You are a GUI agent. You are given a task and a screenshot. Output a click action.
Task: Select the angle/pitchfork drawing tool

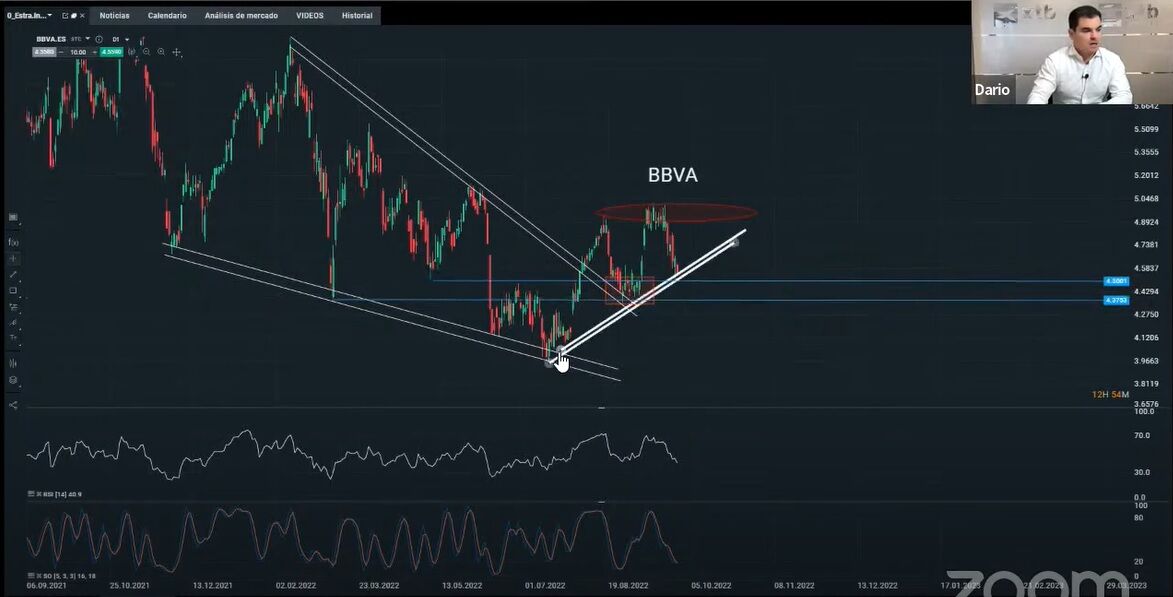tap(13, 322)
